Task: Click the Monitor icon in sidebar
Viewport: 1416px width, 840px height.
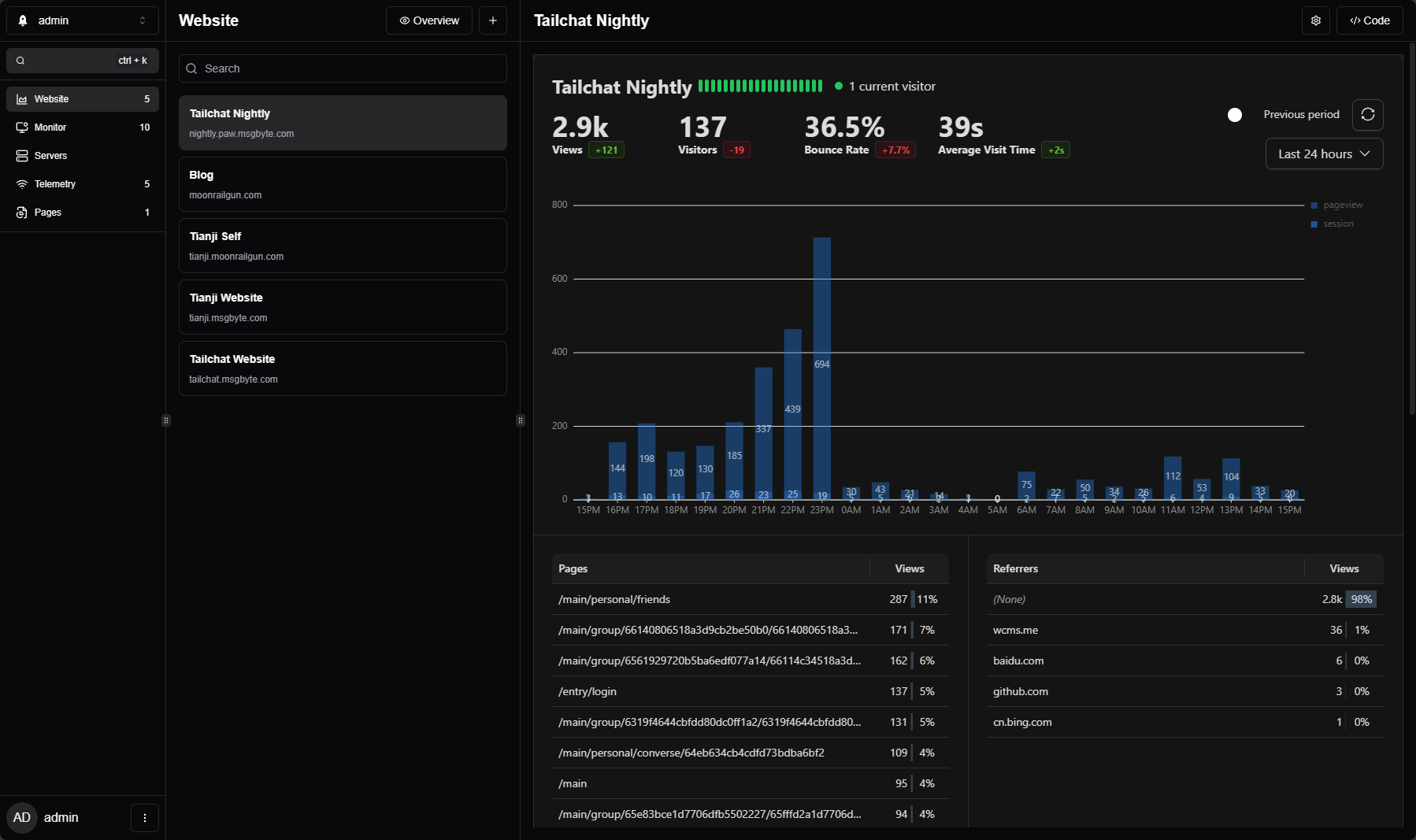Action: (x=22, y=128)
